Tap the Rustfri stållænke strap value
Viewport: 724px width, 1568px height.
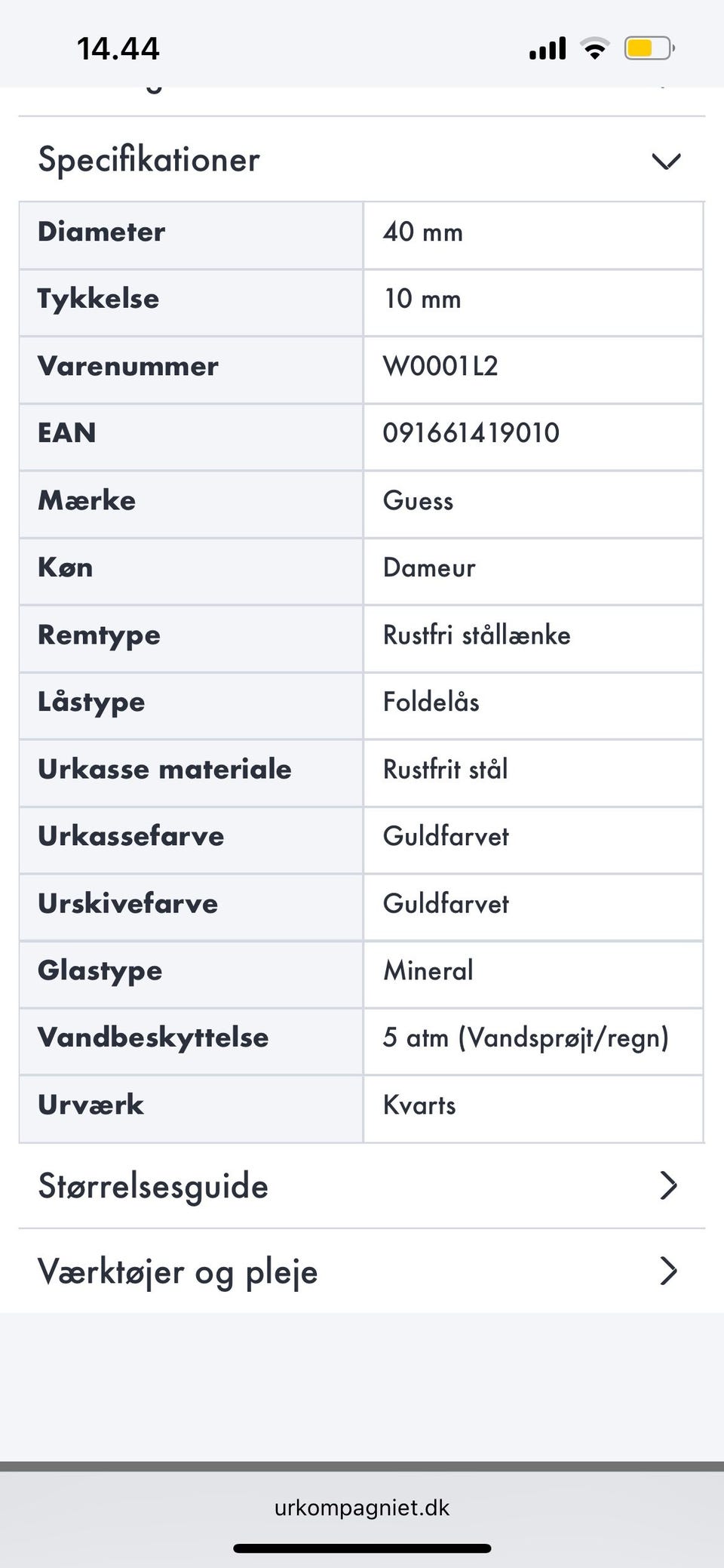[x=477, y=635]
